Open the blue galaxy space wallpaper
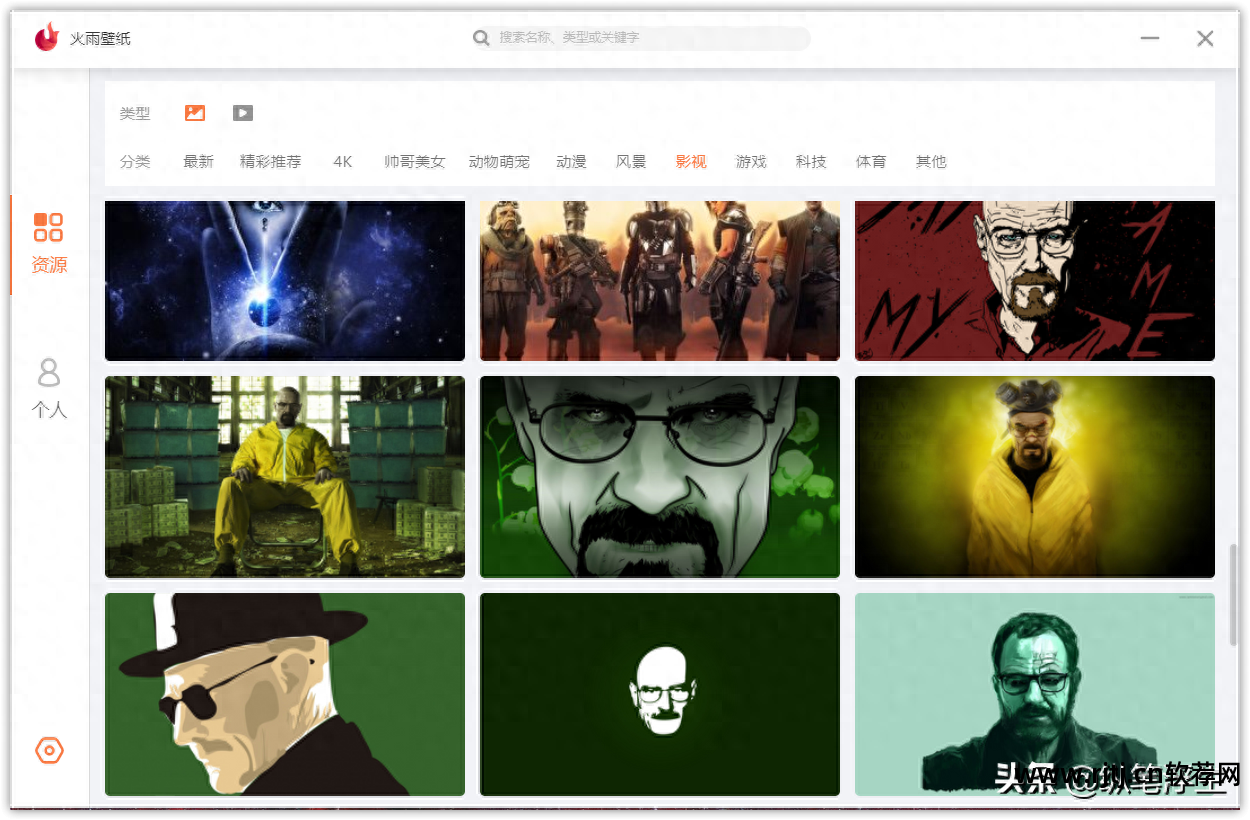The image size is (1250, 820). (x=285, y=280)
